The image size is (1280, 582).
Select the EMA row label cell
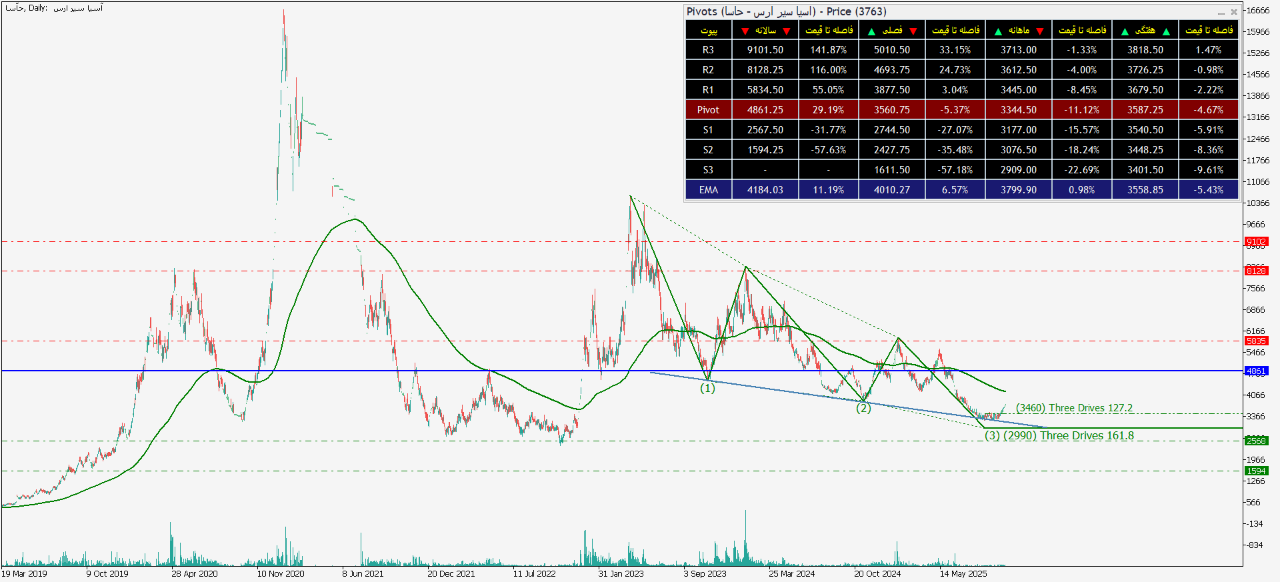tap(708, 187)
